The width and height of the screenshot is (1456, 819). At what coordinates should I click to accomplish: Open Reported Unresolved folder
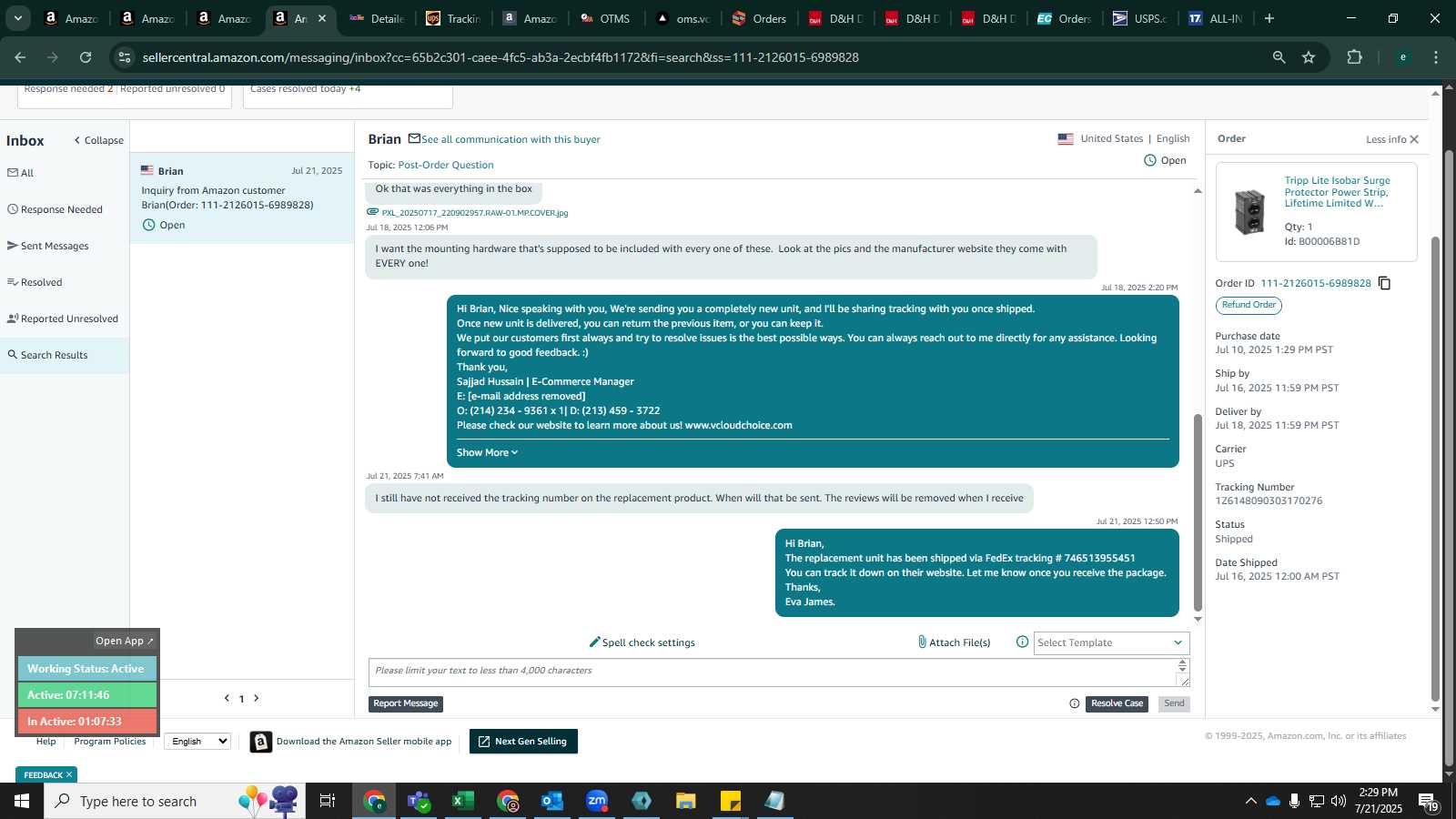point(64,318)
